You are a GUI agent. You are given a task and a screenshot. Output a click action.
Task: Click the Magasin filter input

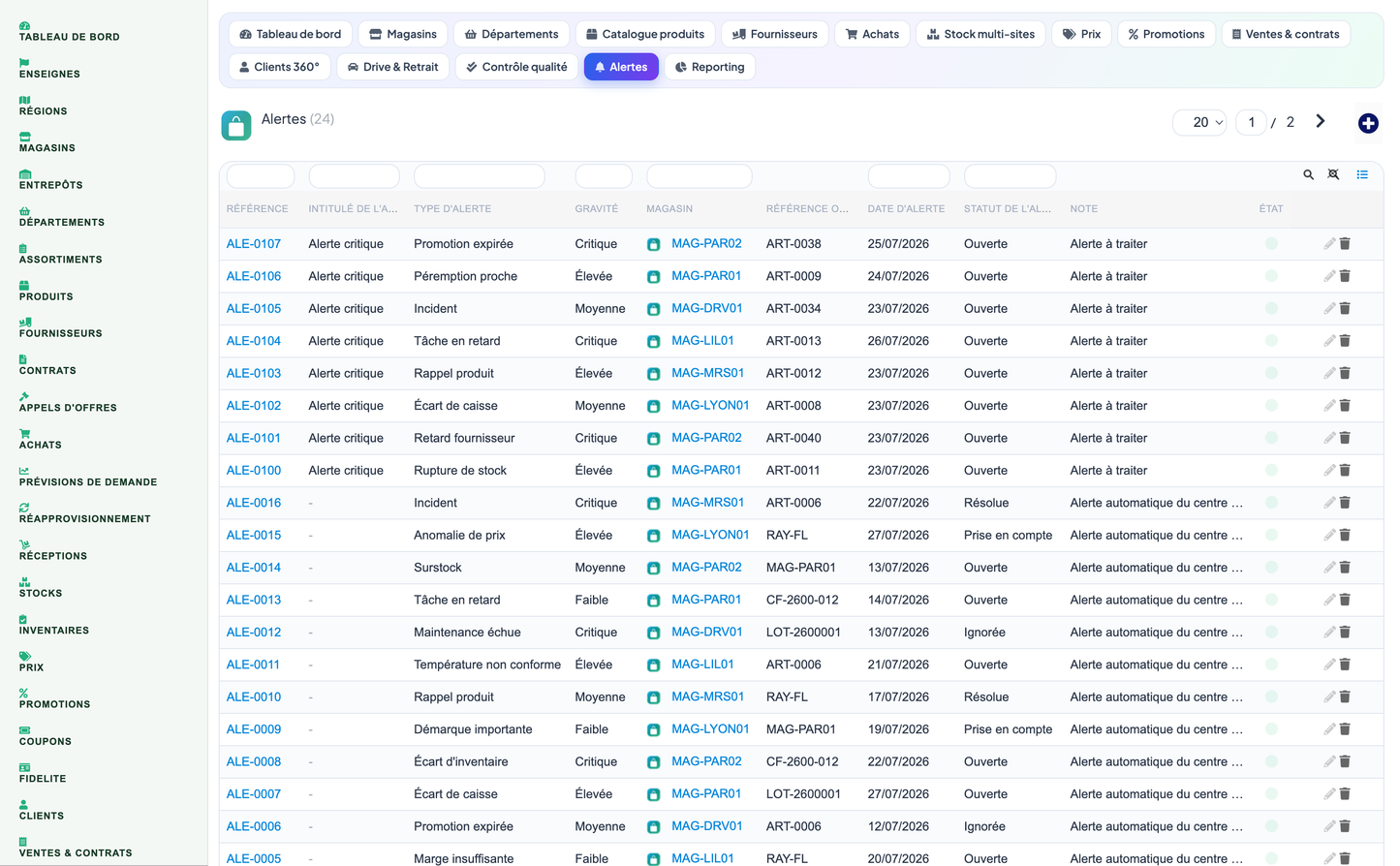[700, 176]
